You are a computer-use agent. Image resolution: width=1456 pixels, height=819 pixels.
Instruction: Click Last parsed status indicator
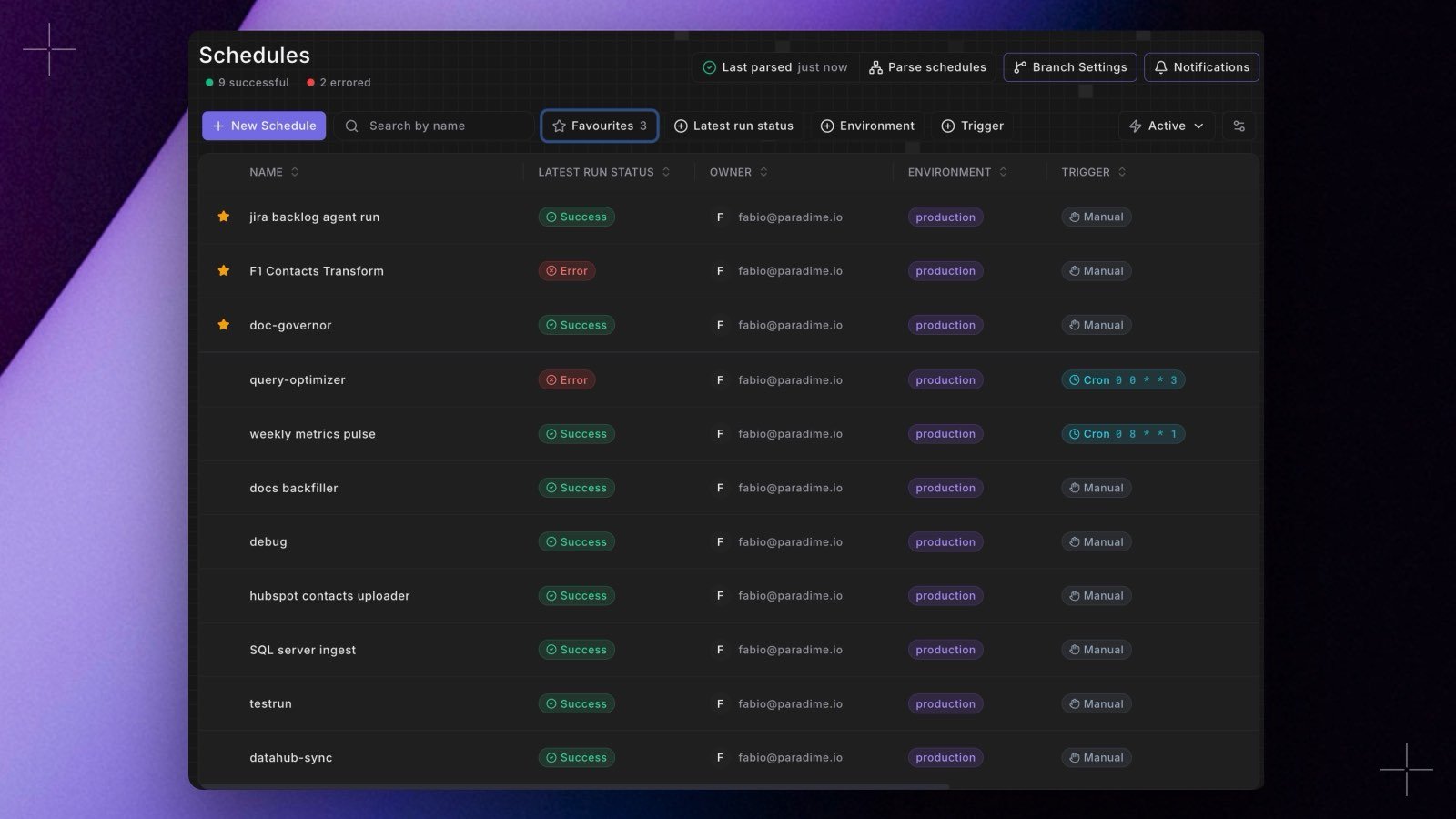(774, 67)
